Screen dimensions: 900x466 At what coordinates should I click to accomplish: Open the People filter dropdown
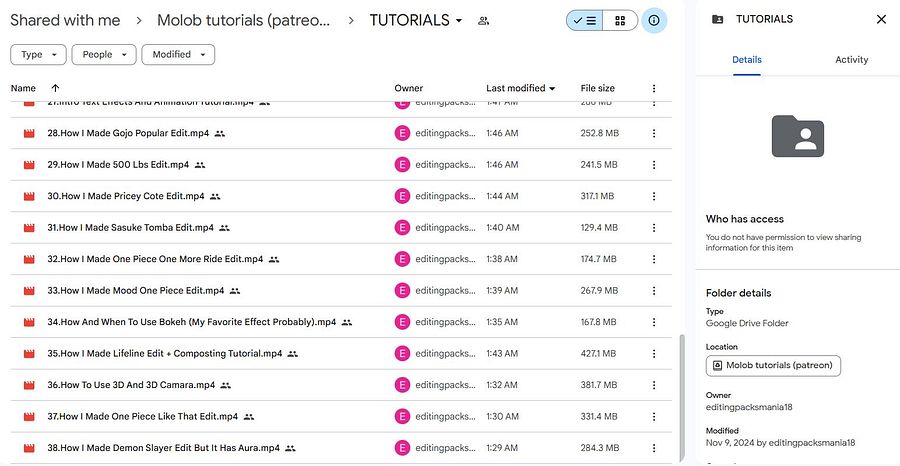[104, 55]
